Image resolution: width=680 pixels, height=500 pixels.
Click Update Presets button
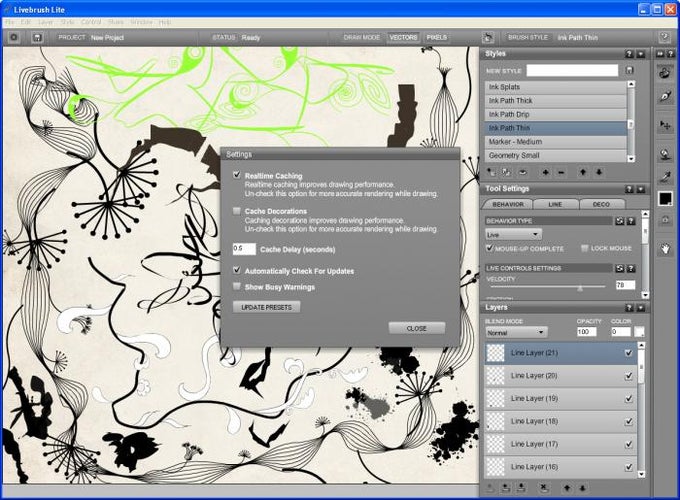click(266, 307)
